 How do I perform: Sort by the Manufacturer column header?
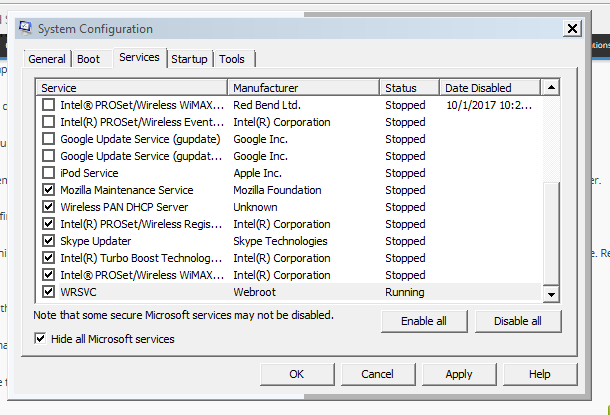303,88
